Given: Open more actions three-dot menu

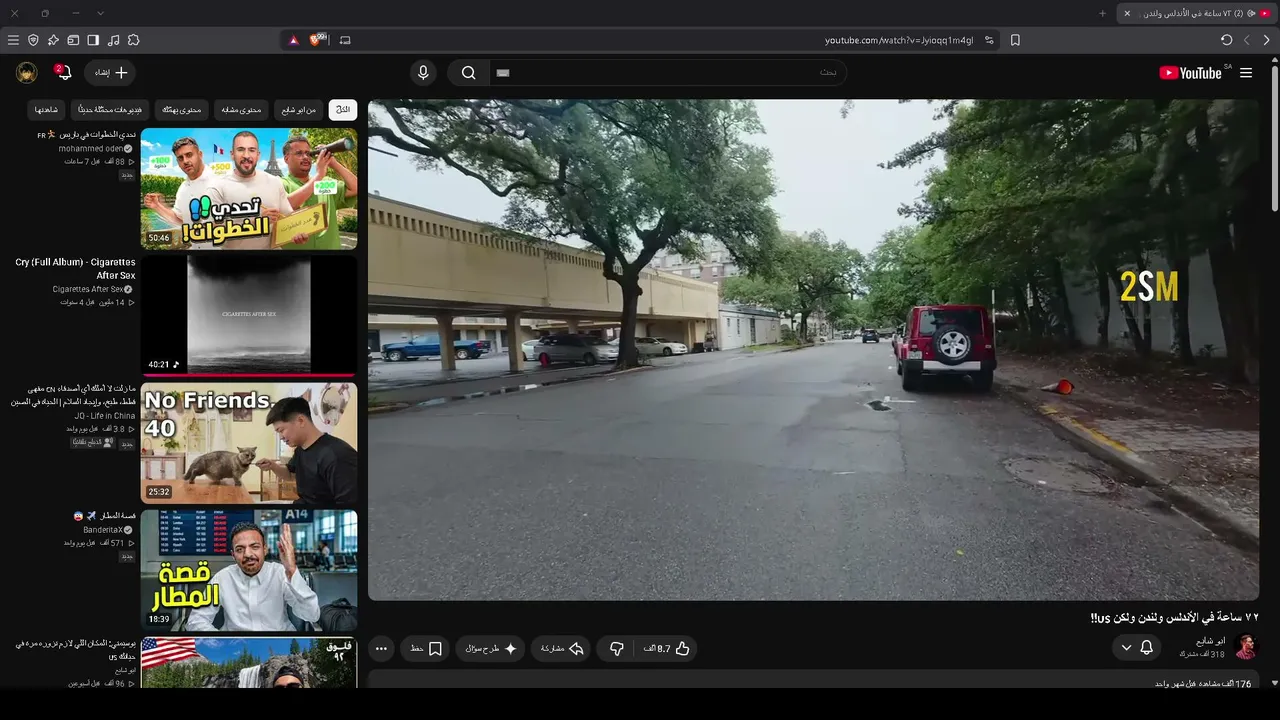Looking at the screenshot, I should click(x=381, y=648).
